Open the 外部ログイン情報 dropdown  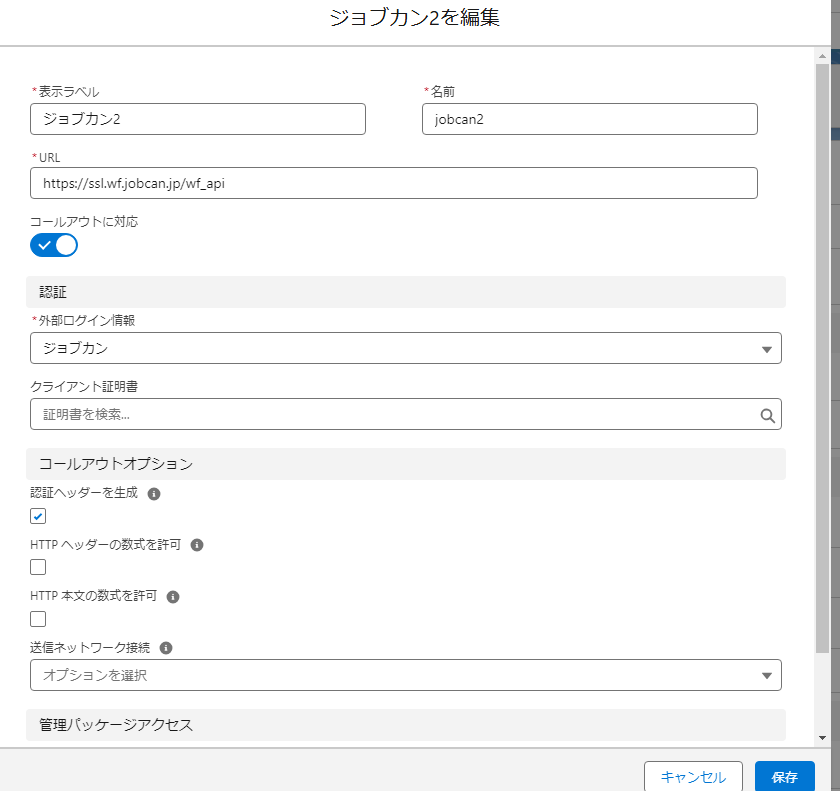(x=405, y=349)
